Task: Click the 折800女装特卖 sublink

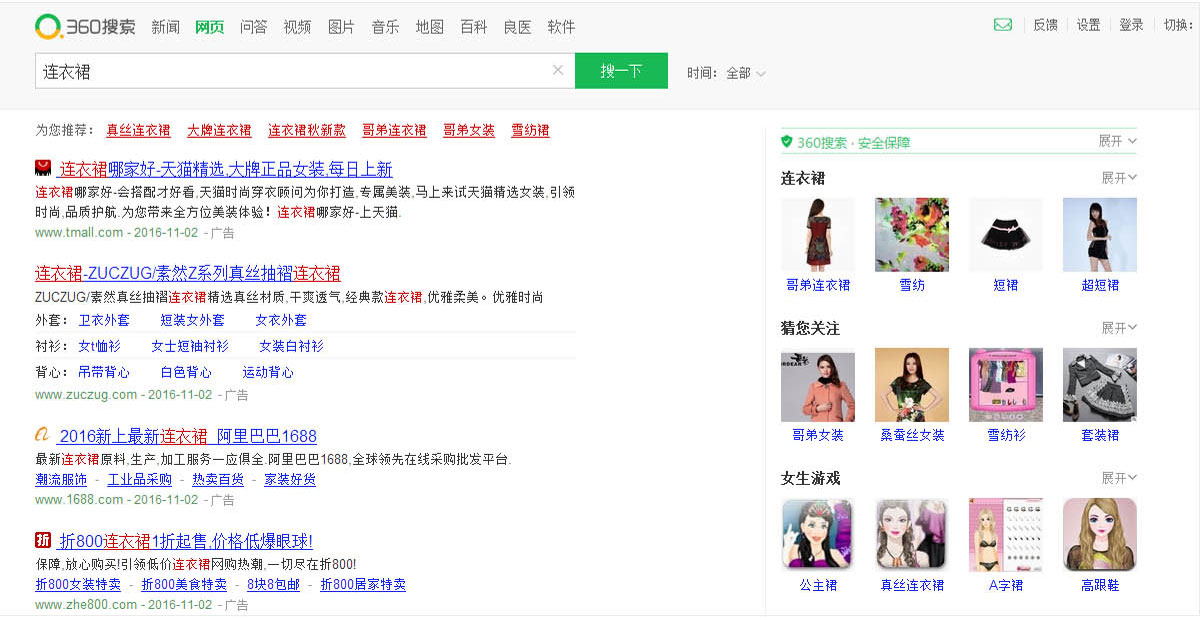Action: [x=78, y=584]
